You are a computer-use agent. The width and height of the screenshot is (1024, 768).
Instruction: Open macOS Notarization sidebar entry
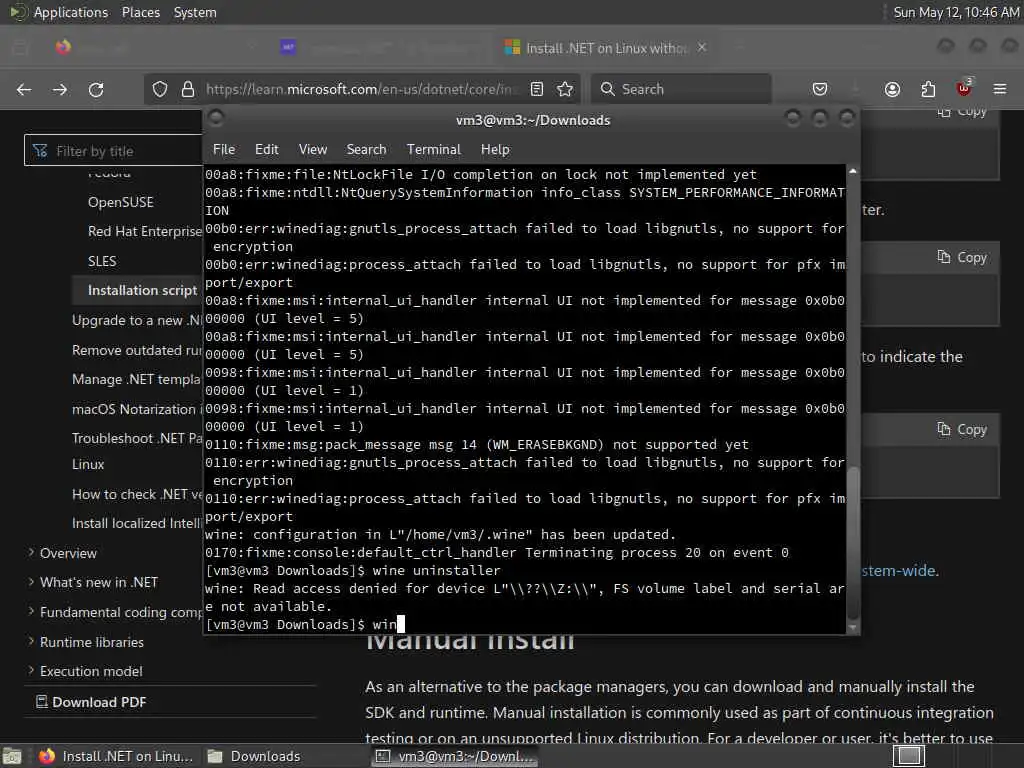[x=136, y=409]
